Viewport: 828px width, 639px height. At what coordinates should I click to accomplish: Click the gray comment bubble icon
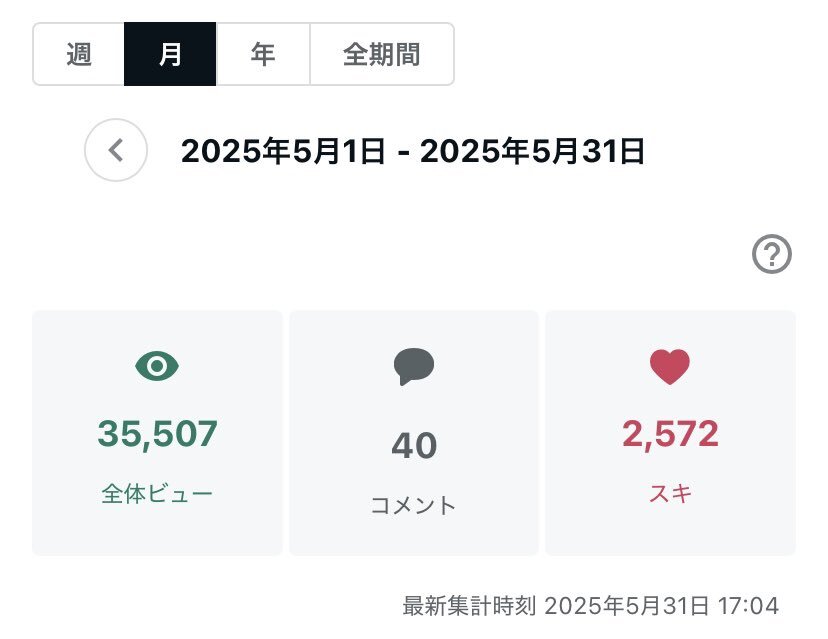click(x=414, y=367)
